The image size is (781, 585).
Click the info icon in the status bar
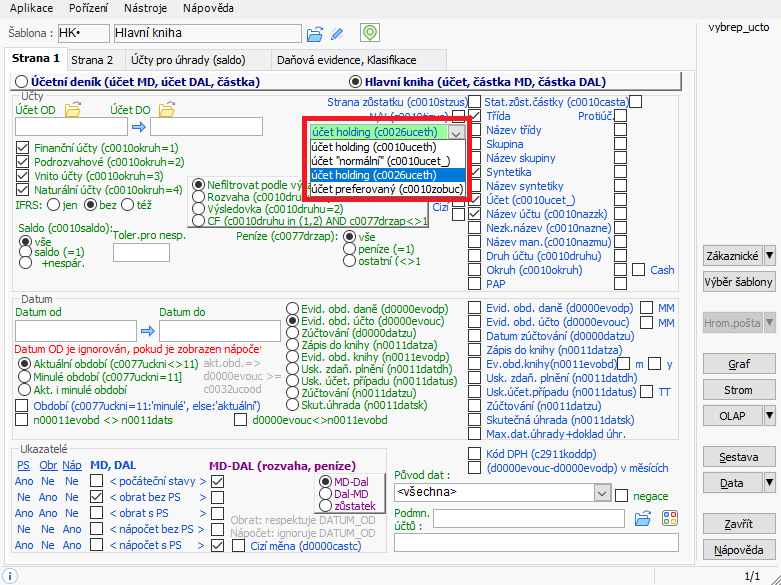click(x=8, y=577)
